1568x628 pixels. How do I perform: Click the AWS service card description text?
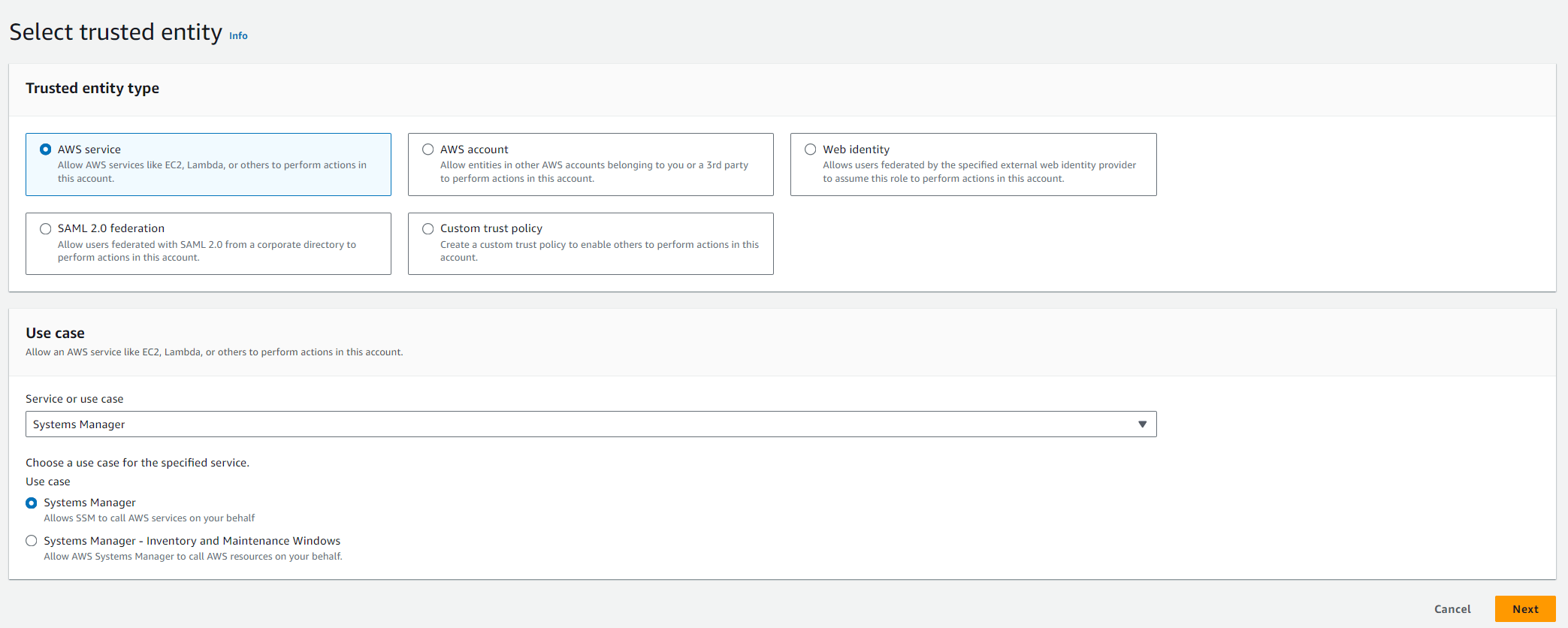pyautogui.click(x=212, y=172)
